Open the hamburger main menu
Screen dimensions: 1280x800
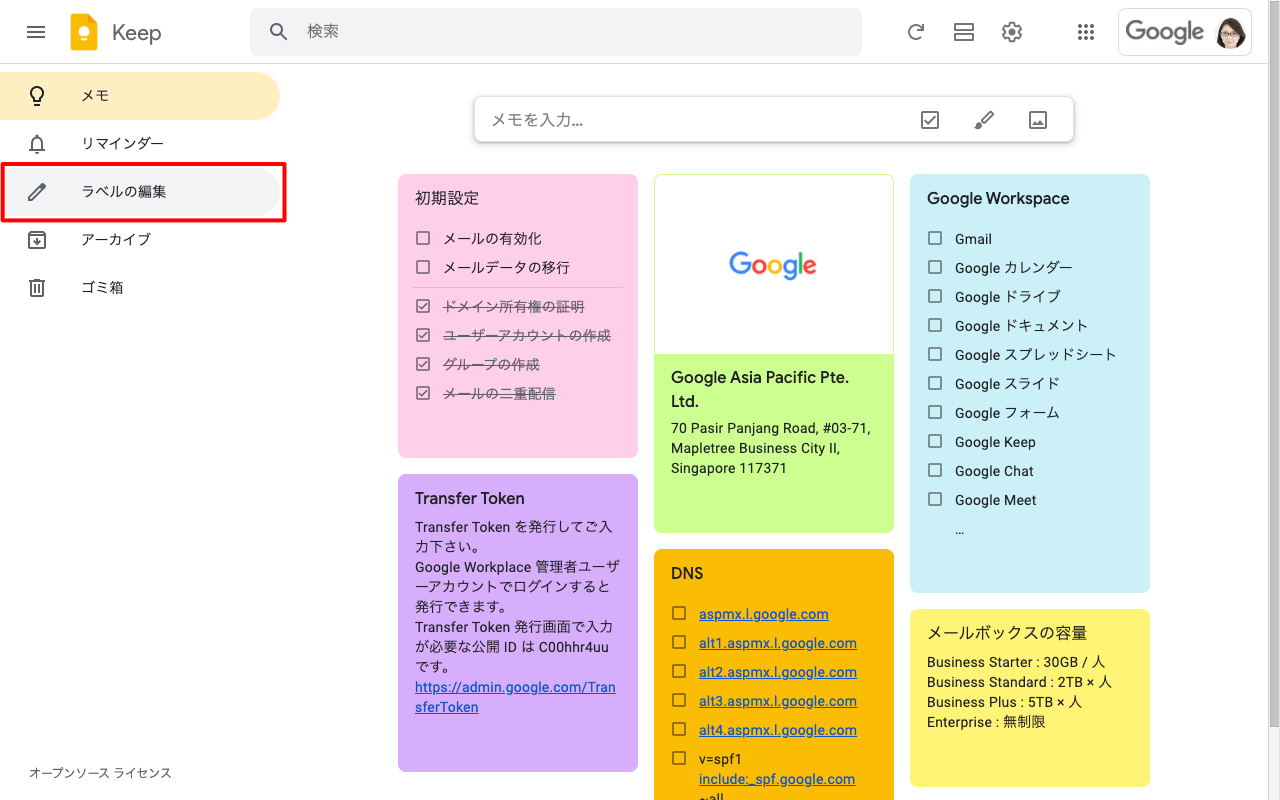(36, 32)
